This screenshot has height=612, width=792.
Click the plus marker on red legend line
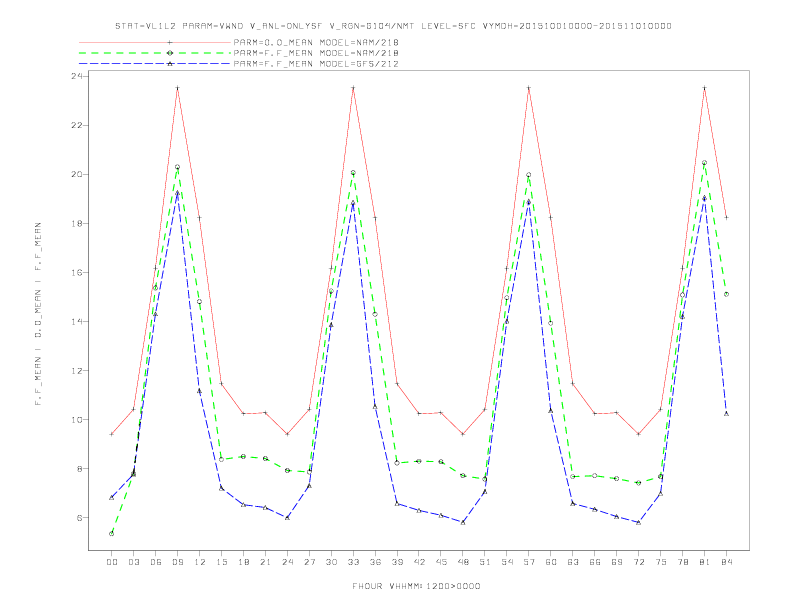point(170,42)
